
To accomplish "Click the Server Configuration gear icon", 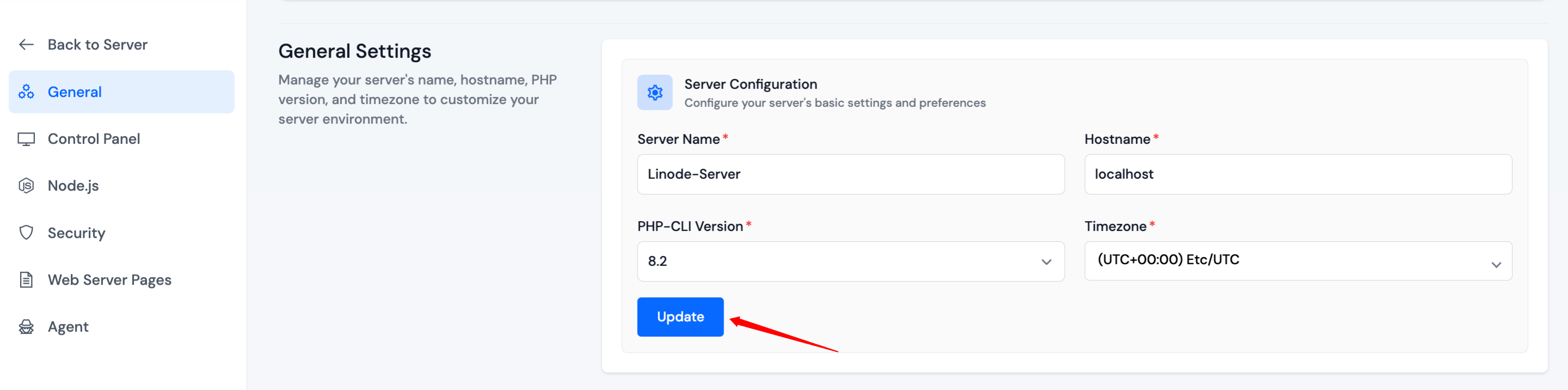I will click(654, 93).
